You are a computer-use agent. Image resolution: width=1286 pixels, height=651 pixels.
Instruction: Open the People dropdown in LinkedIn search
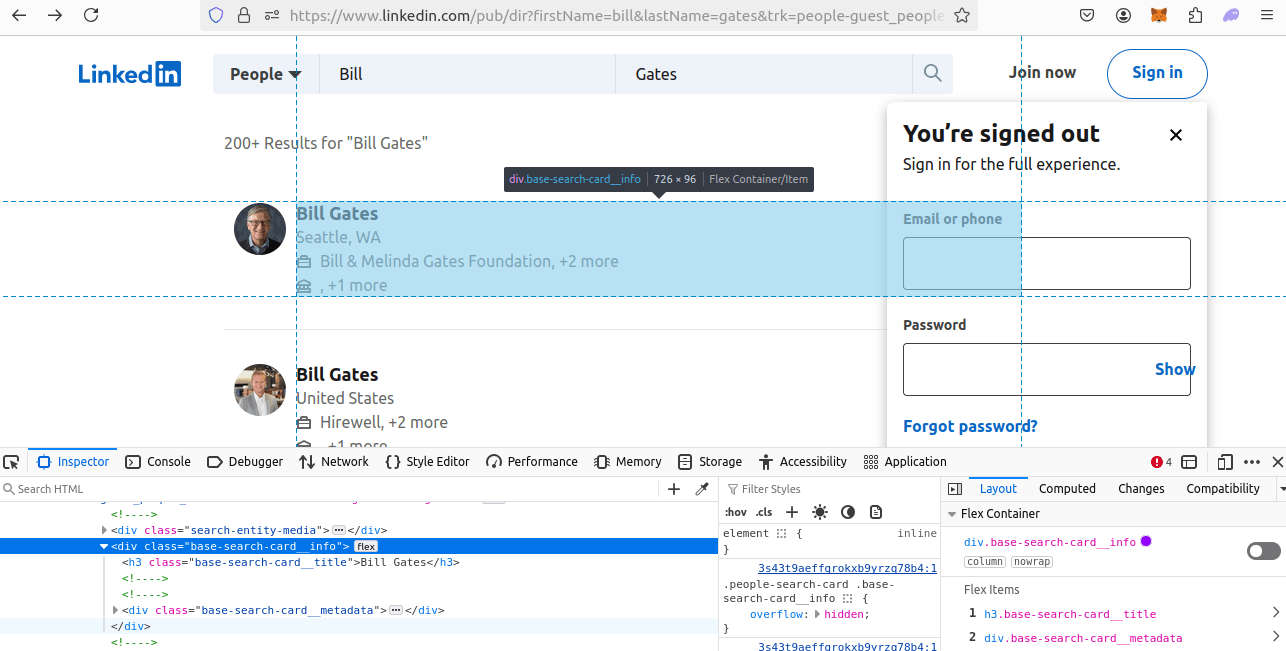(x=265, y=74)
